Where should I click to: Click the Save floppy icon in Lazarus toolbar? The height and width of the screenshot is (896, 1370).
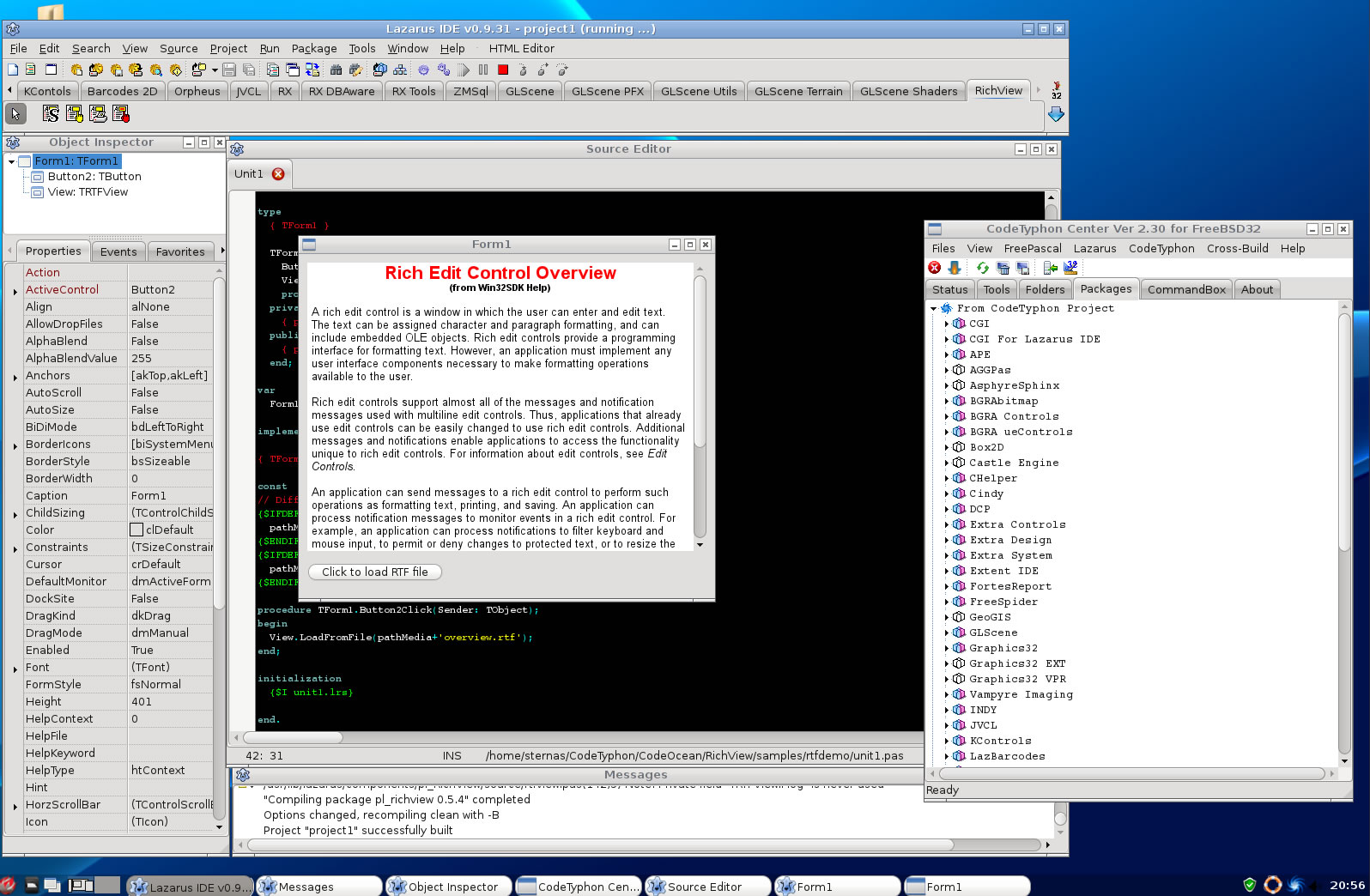(228, 70)
